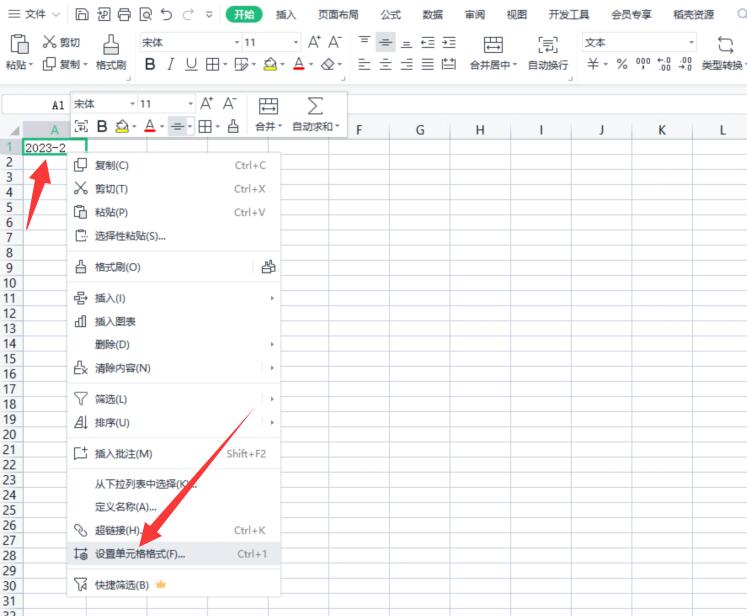Click the AutoSum sigma in mini toolbar
The width and height of the screenshot is (747, 616).
(315, 106)
